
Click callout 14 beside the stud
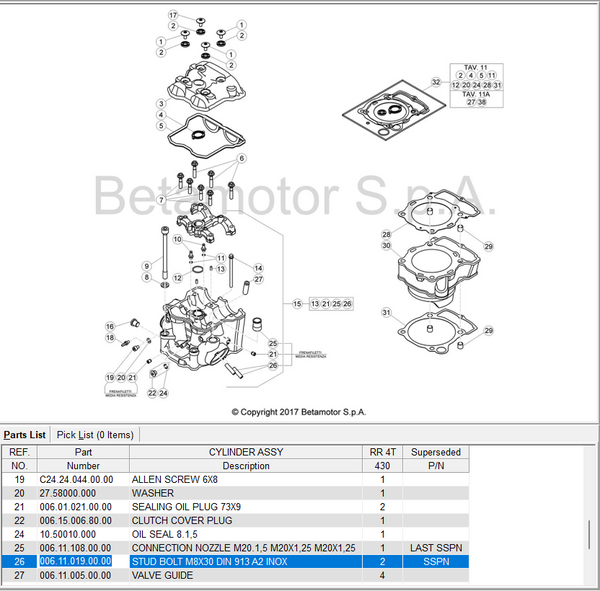[x=258, y=268]
